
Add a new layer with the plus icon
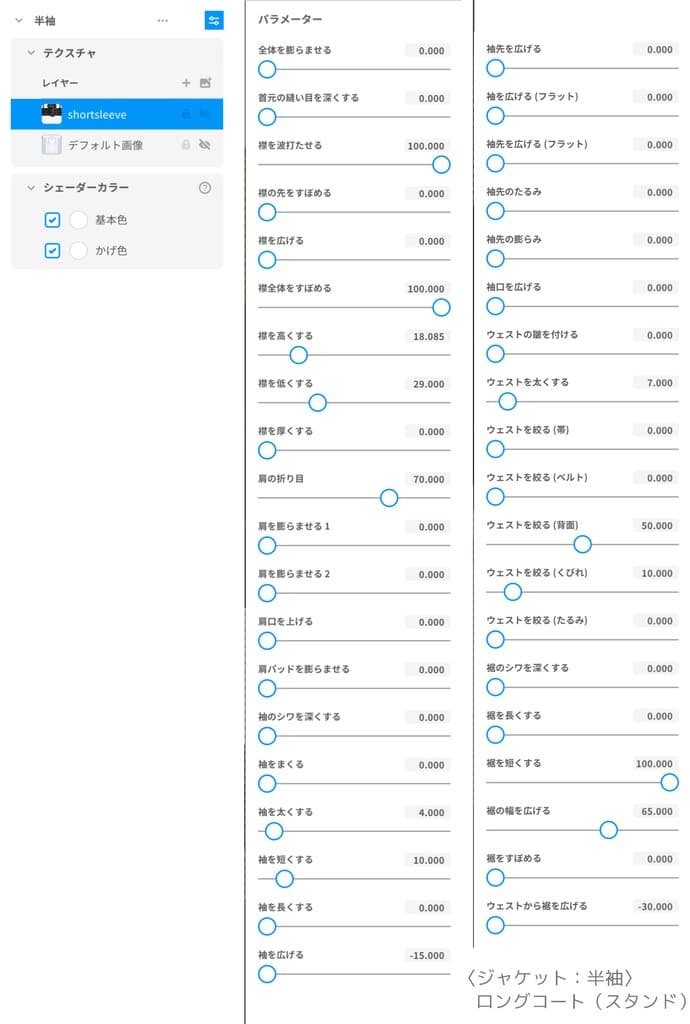(186, 83)
